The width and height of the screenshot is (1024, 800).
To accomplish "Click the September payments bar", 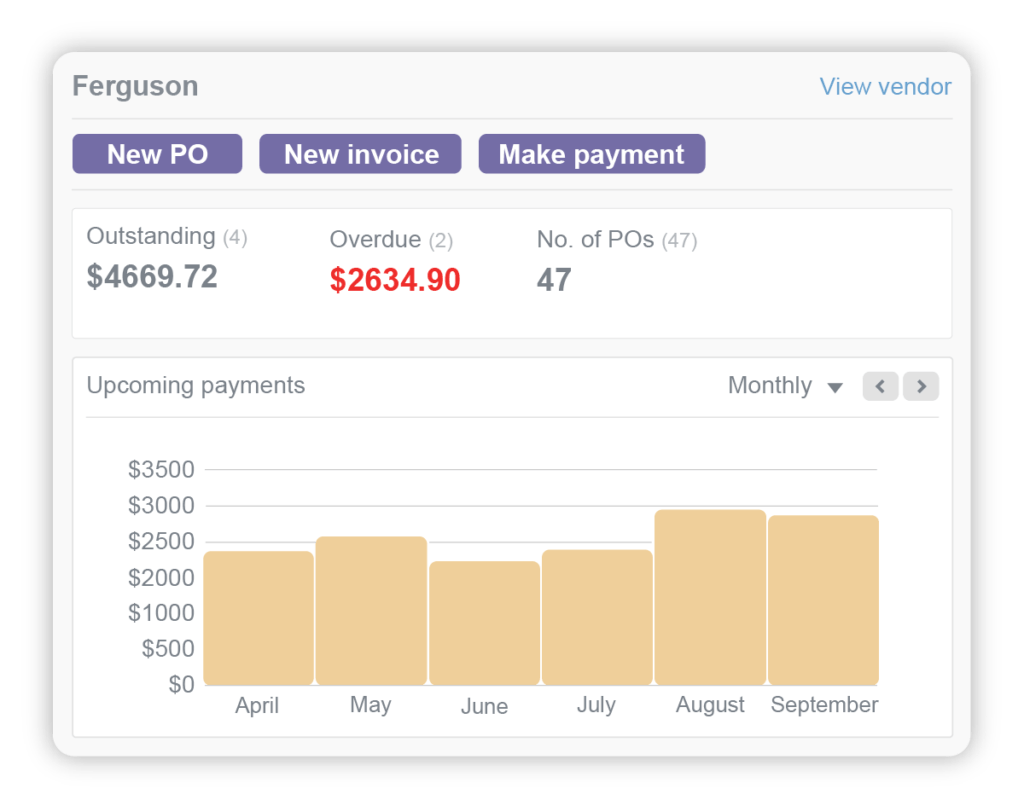I will (823, 600).
